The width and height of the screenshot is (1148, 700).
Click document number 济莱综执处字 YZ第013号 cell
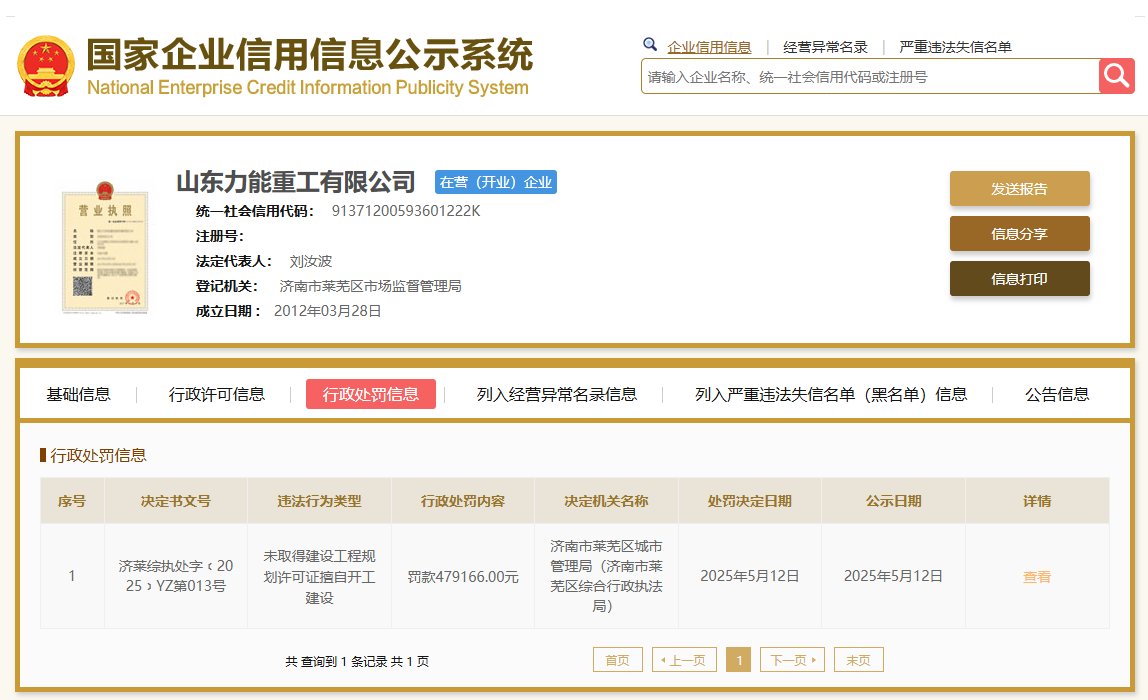tap(176, 576)
